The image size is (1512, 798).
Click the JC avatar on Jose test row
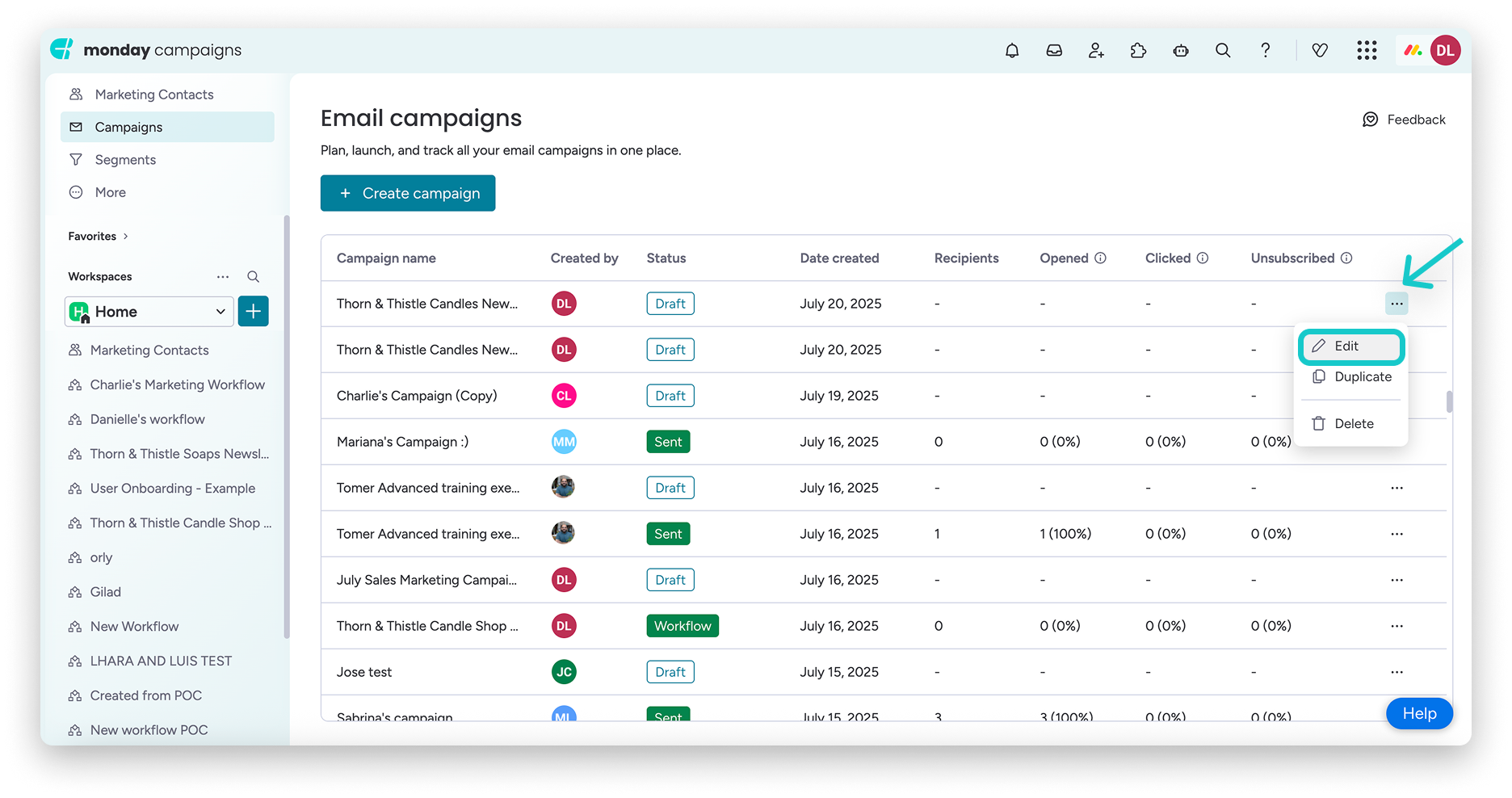(x=564, y=672)
